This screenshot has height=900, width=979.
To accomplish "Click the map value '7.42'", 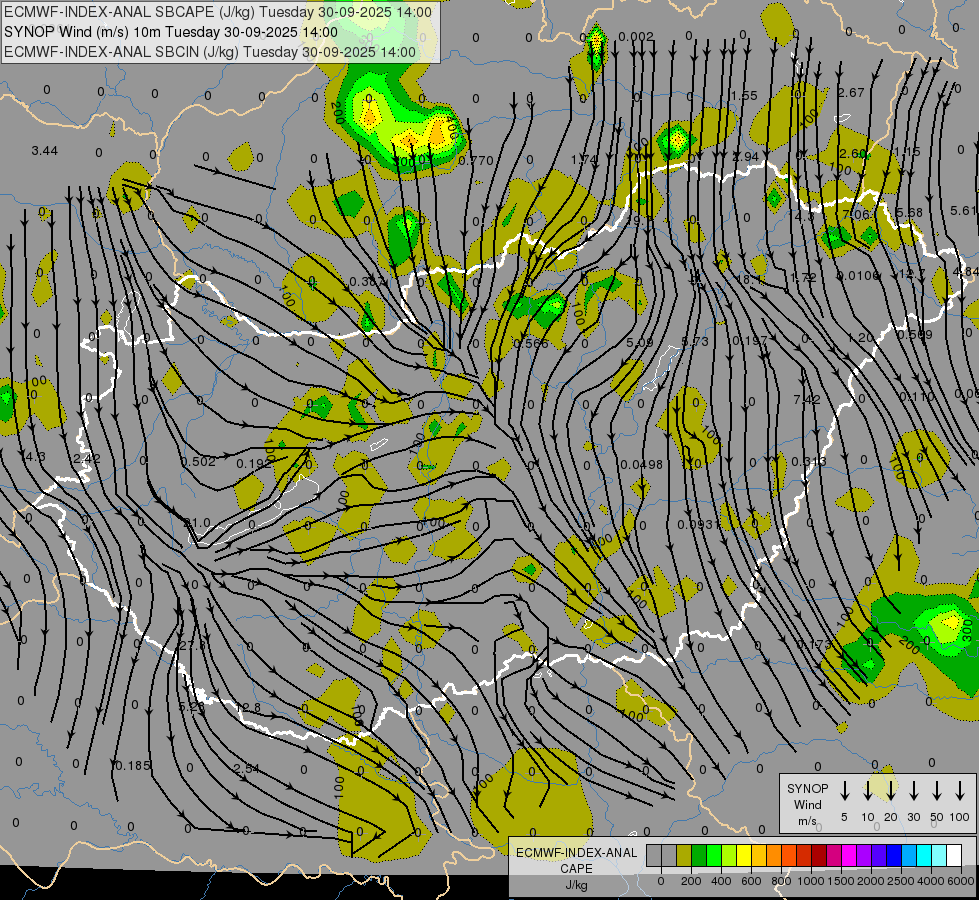I will point(807,399).
